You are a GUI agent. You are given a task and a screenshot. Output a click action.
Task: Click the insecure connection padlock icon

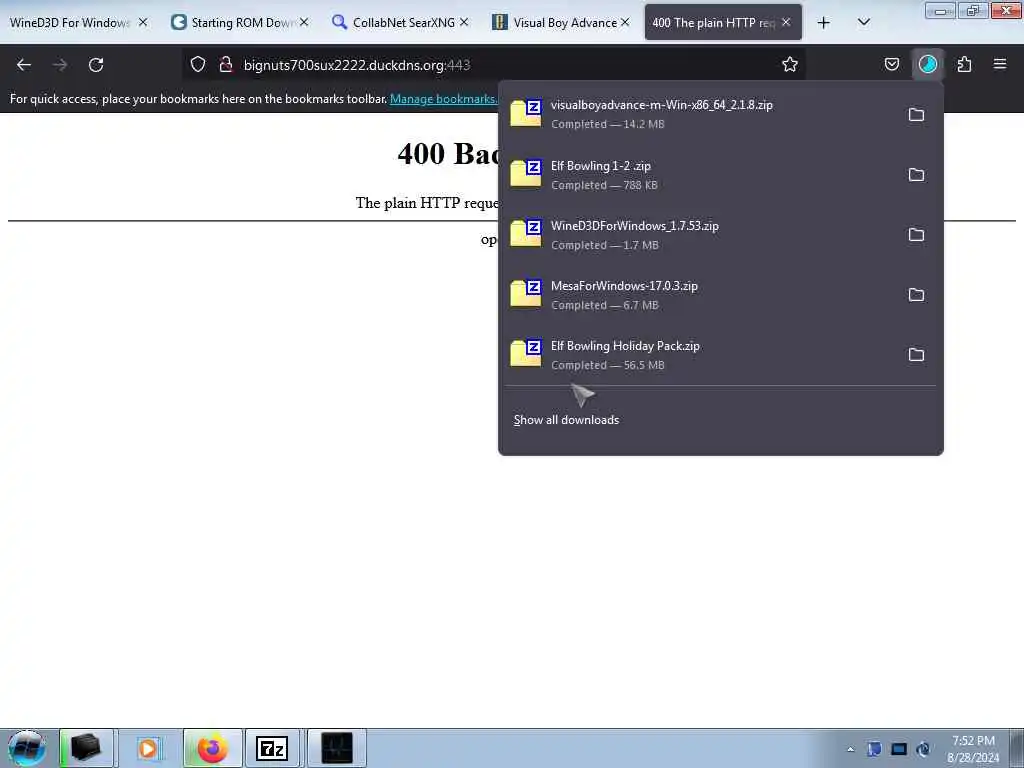click(x=226, y=64)
